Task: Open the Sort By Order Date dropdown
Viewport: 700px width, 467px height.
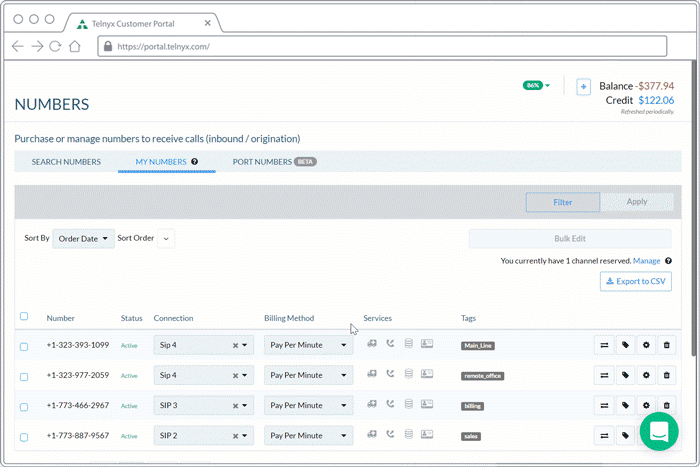Action: [83, 238]
